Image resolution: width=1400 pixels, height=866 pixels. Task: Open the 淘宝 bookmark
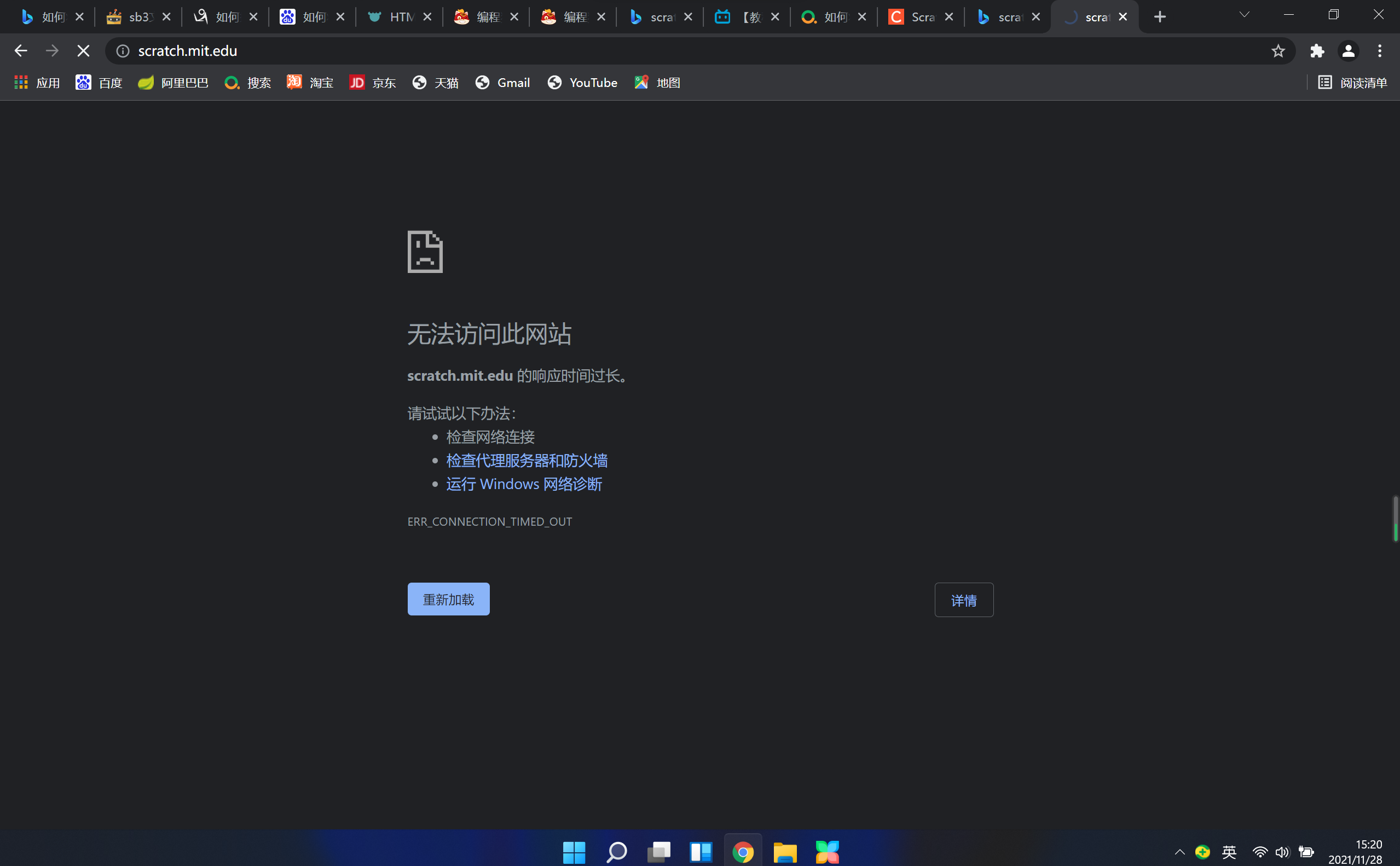coord(310,83)
